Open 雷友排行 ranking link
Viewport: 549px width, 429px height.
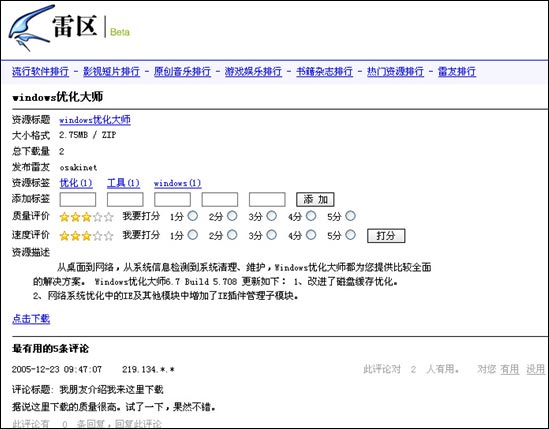coord(457,72)
